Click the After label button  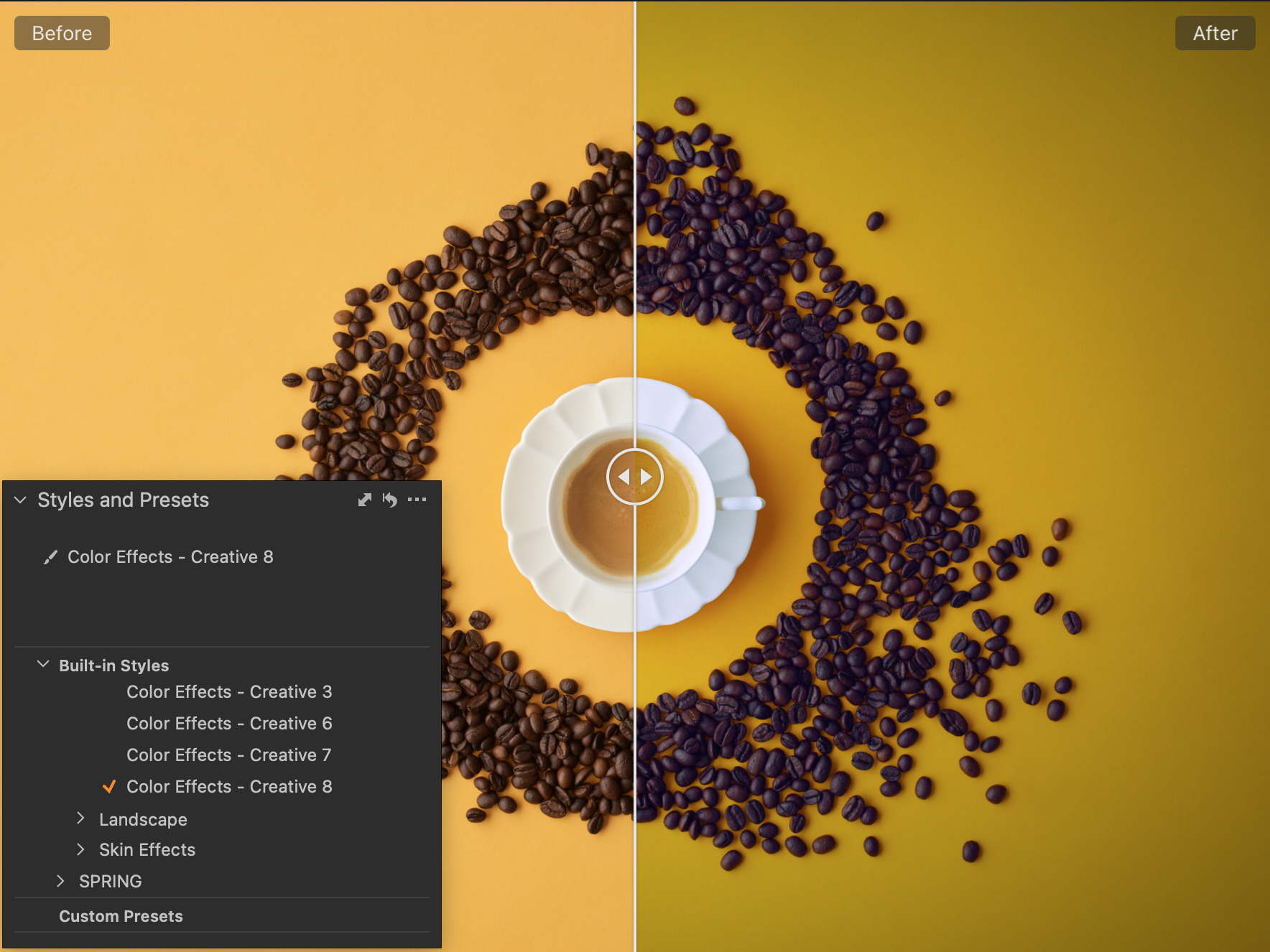point(1215,33)
